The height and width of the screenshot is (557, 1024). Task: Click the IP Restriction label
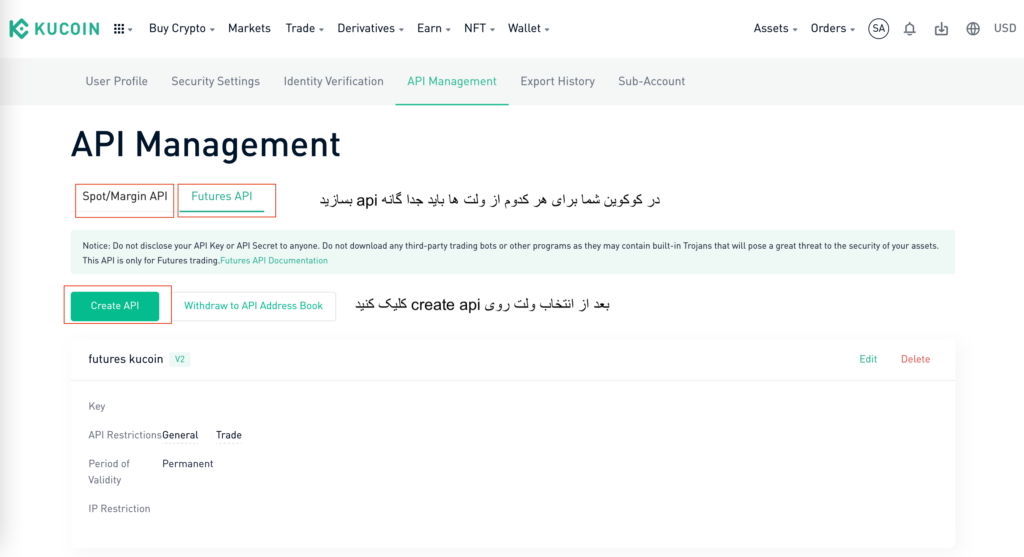tap(119, 509)
